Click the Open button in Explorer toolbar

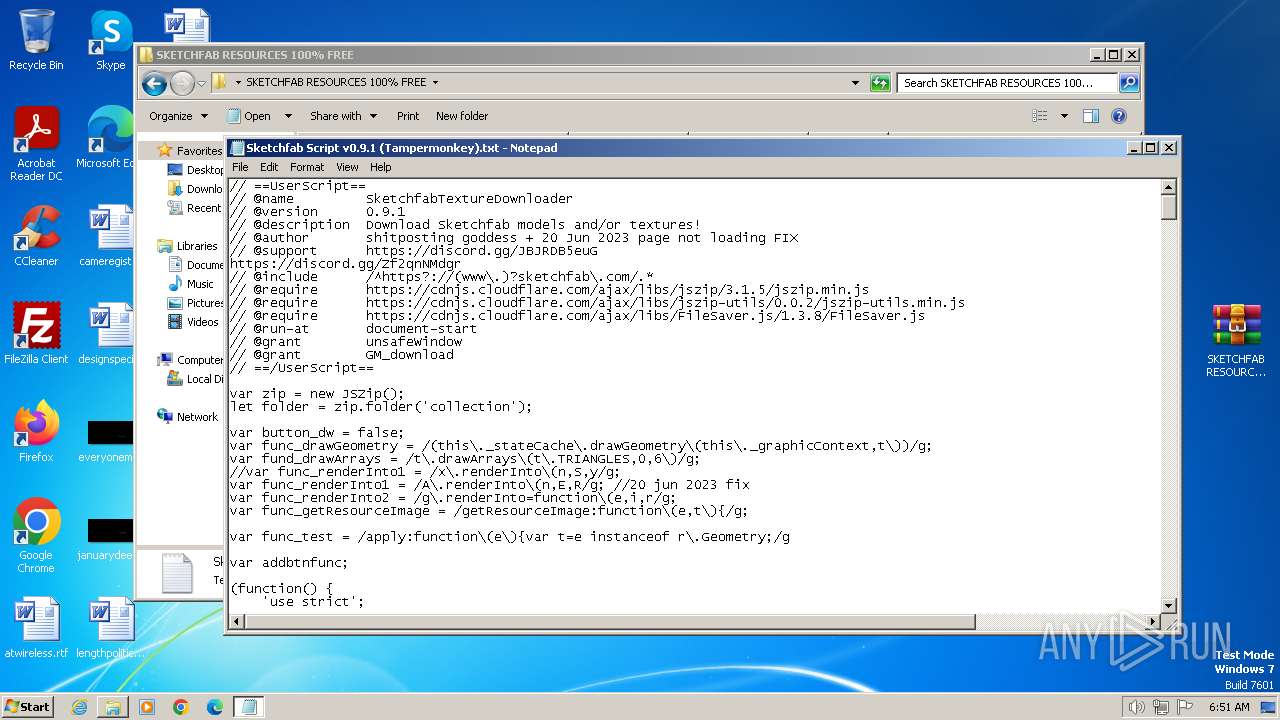pos(248,116)
